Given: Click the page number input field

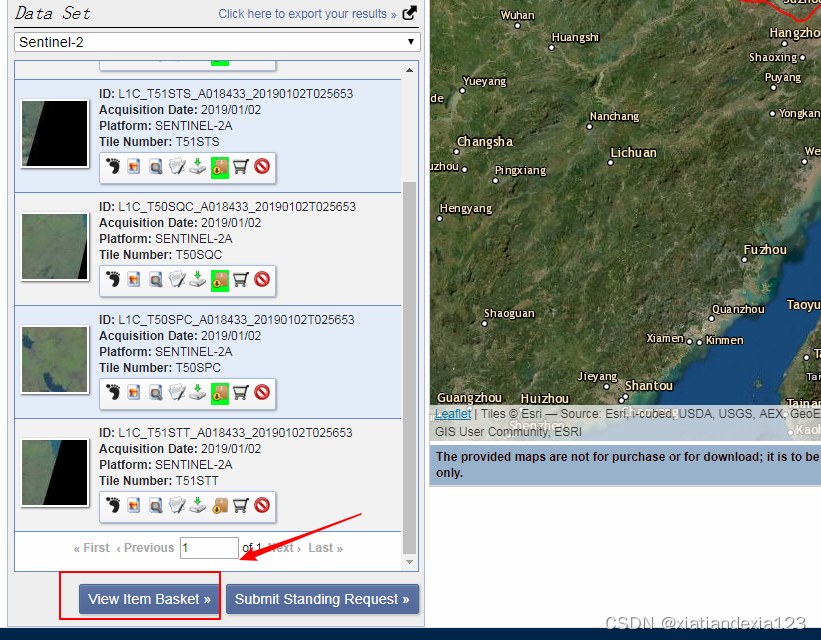Looking at the screenshot, I should pos(209,548).
